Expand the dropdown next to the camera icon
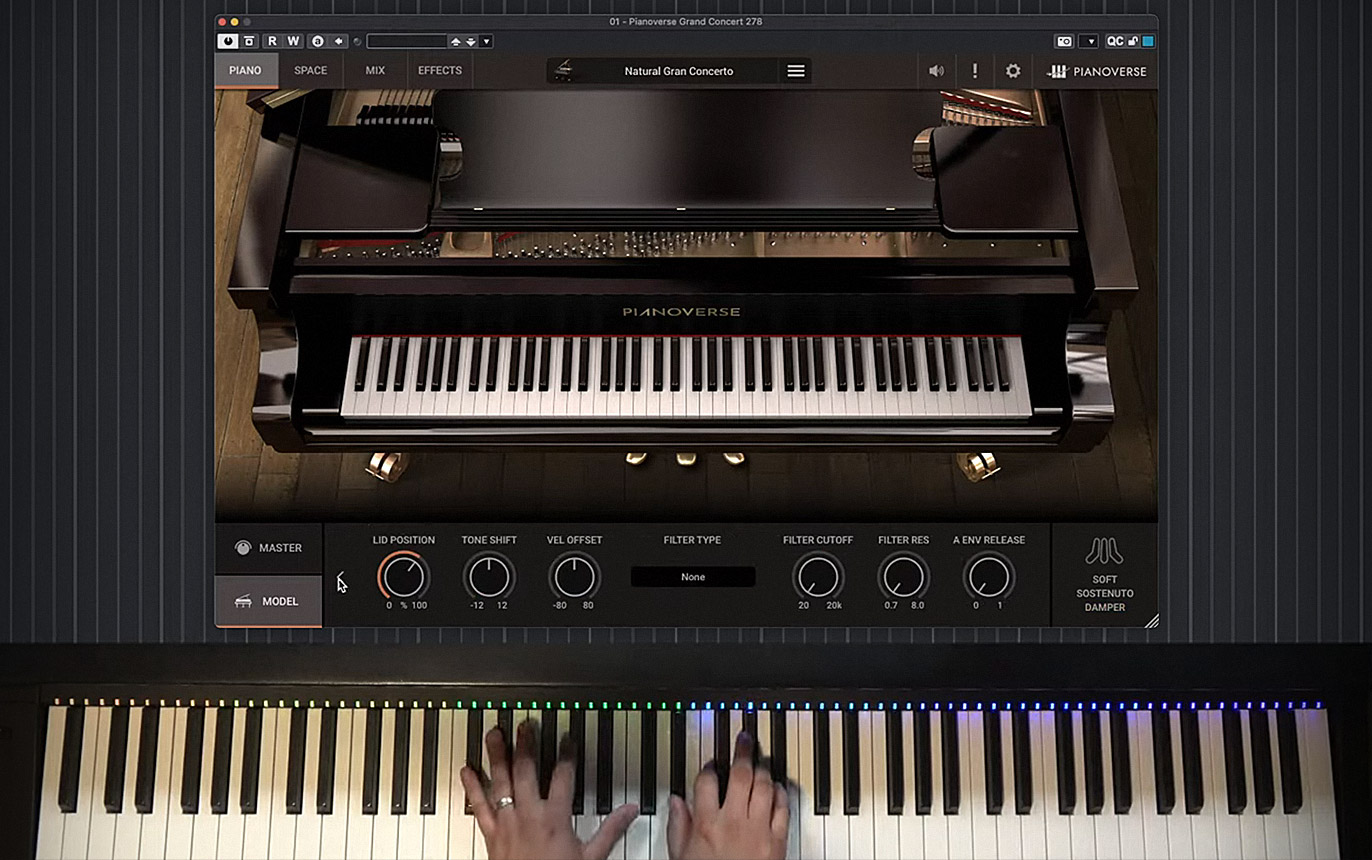 pyautogui.click(x=1089, y=41)
